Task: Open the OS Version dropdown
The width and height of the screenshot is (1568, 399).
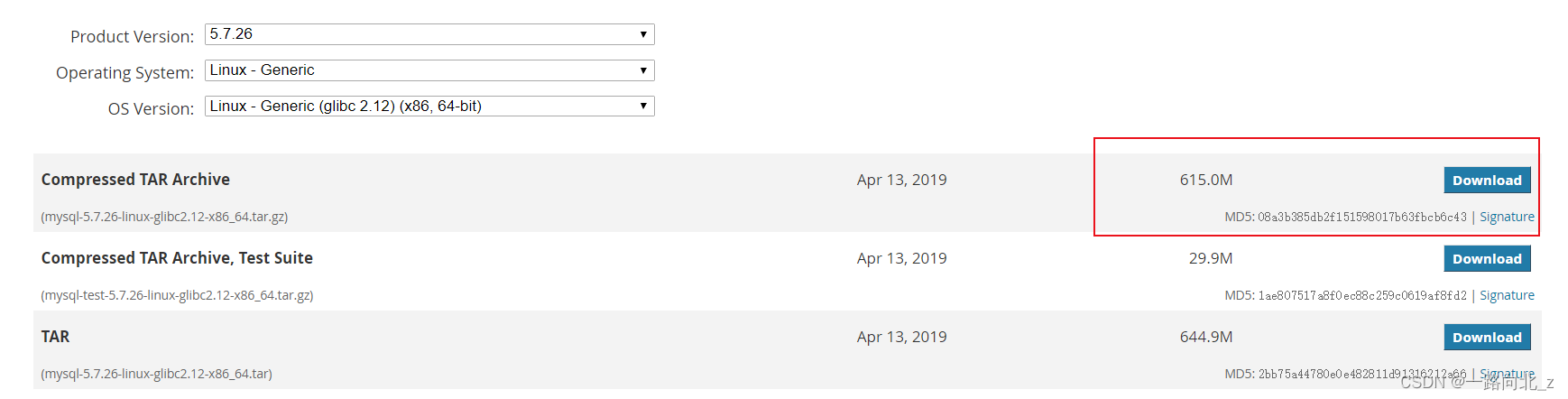Action: pos(429,107)
